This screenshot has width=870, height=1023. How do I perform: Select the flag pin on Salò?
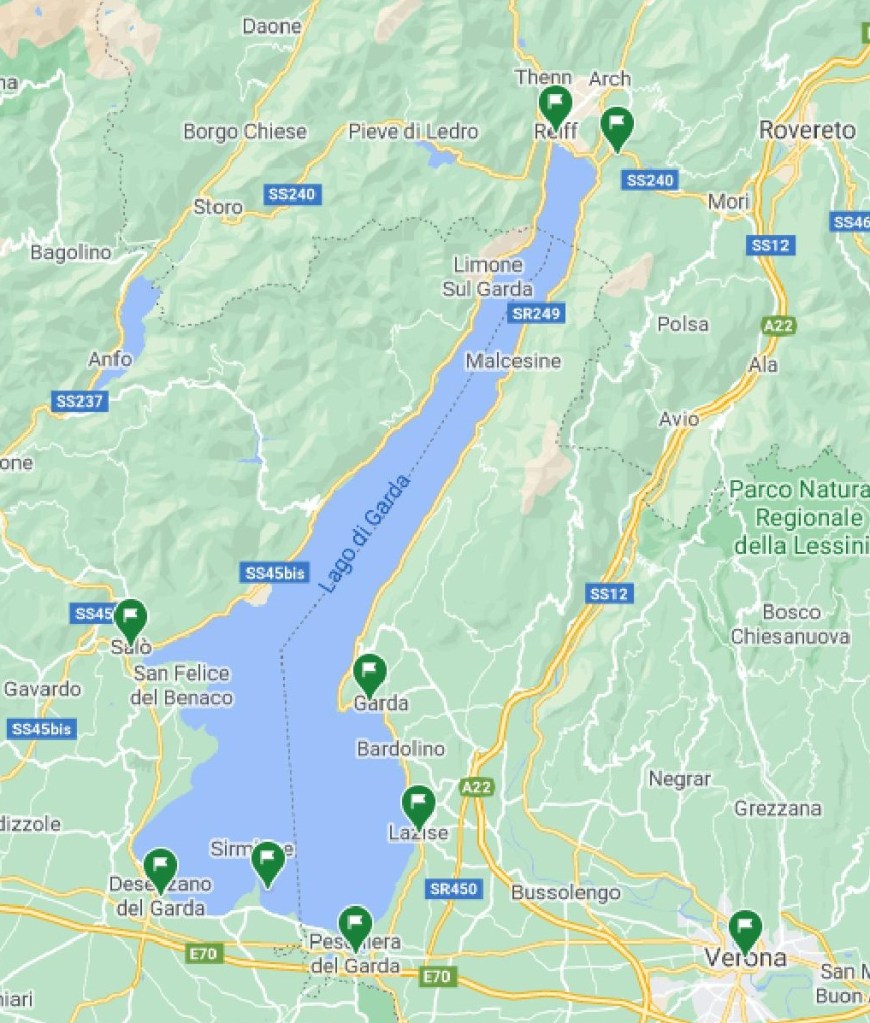click(x=131, y=620)
